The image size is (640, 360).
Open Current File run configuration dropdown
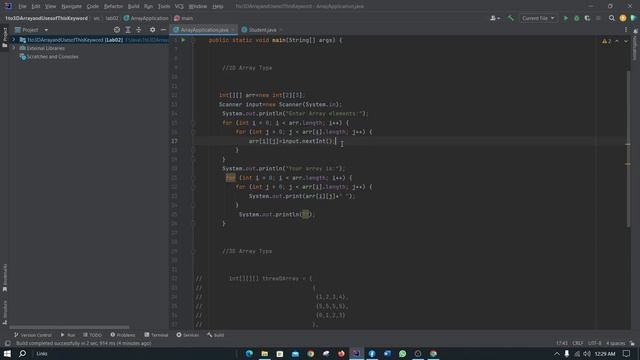coord(538,18)
